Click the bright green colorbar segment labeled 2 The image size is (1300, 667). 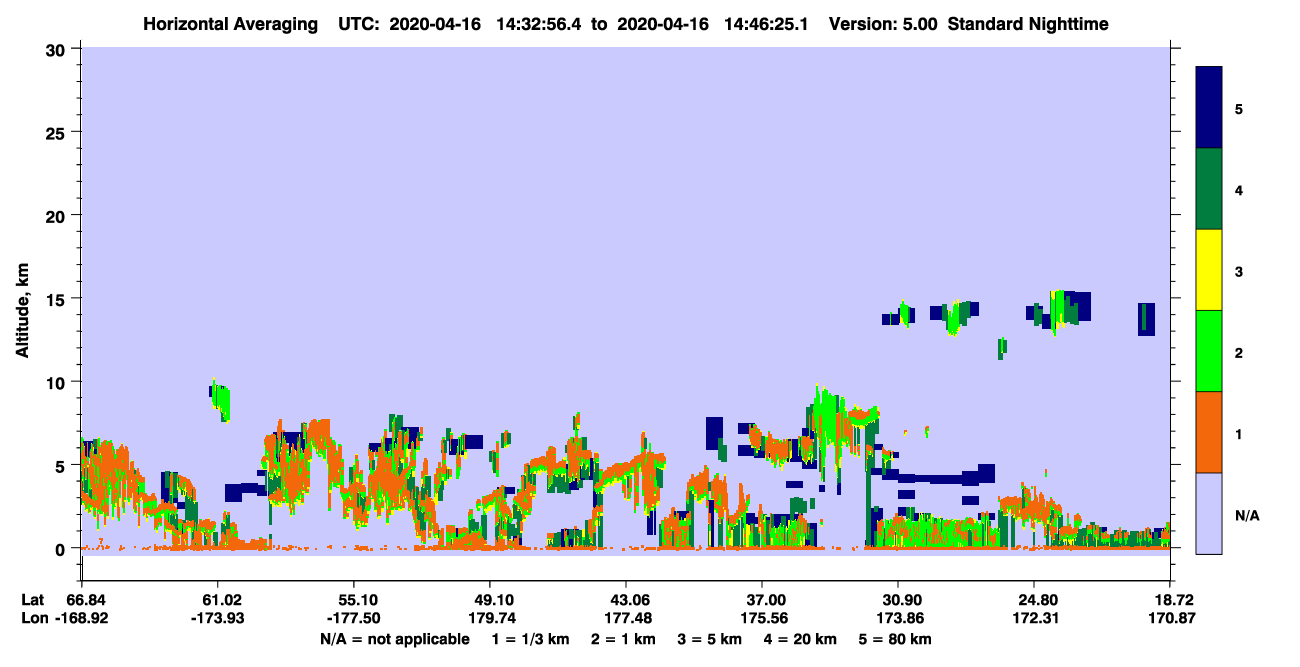pos(1209,350)
